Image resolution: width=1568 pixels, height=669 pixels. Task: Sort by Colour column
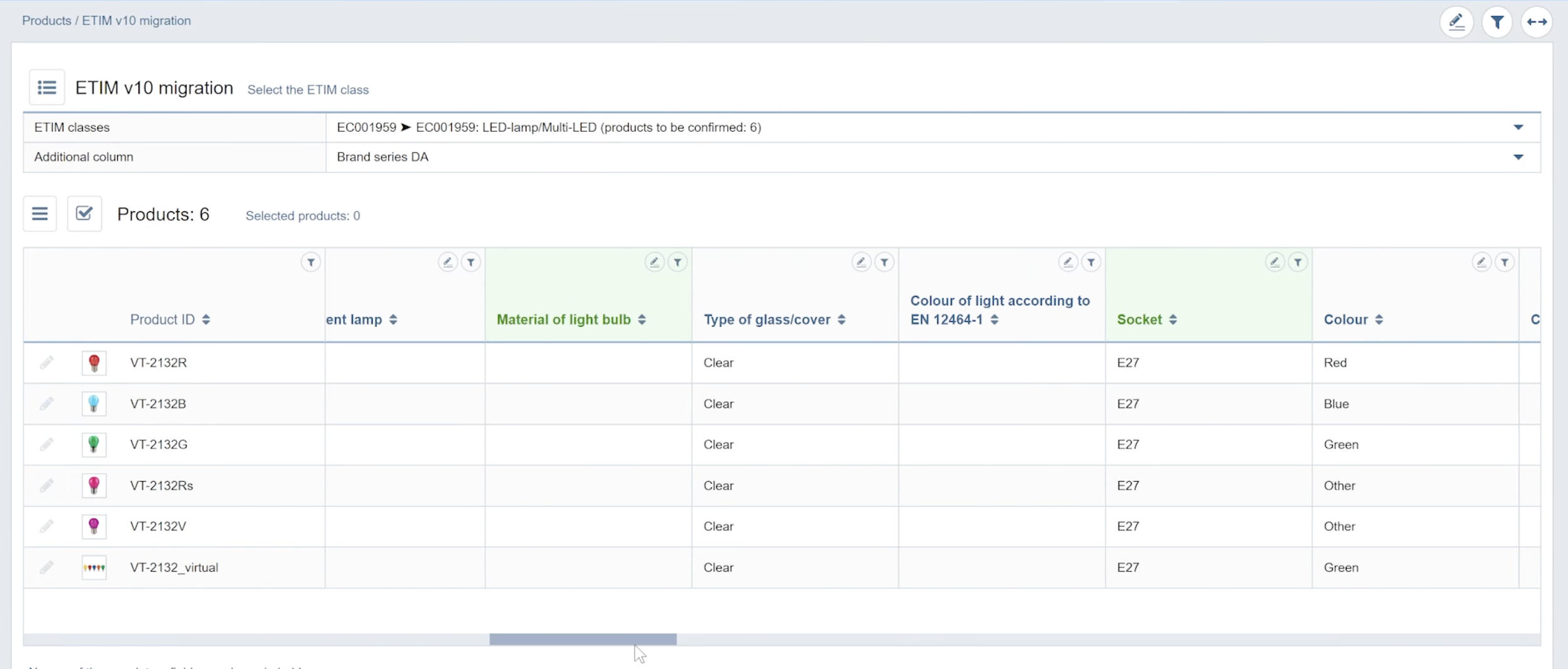click(1379, 319)
